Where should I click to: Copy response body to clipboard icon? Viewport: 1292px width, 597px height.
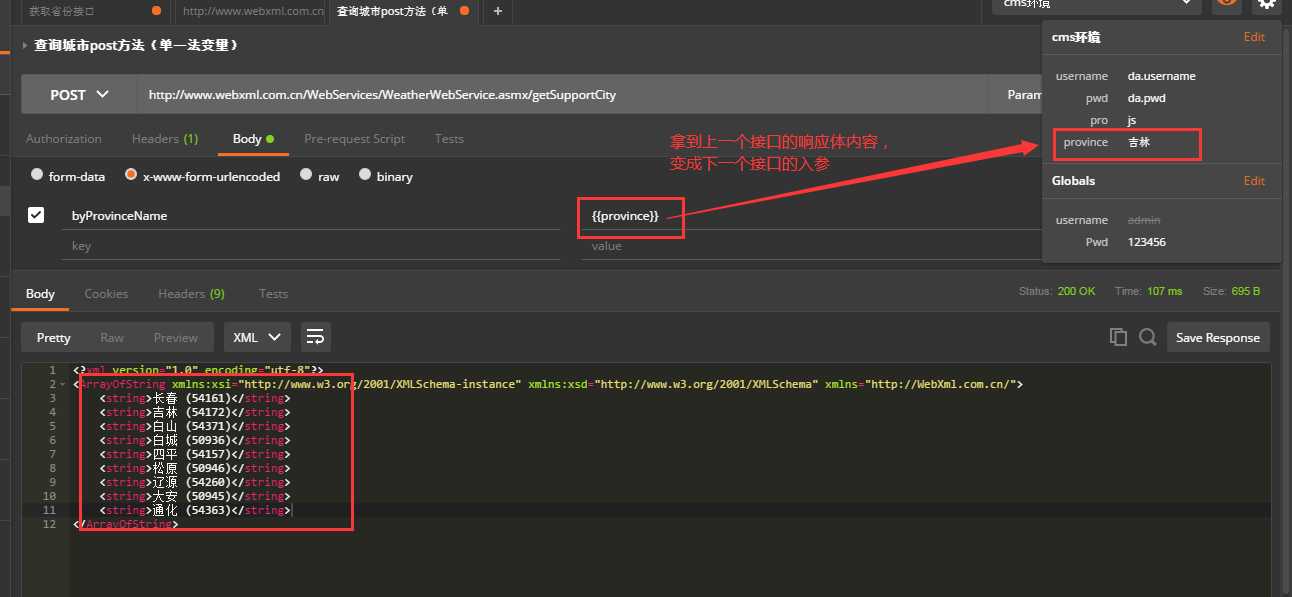click(x=1119, y=337)
